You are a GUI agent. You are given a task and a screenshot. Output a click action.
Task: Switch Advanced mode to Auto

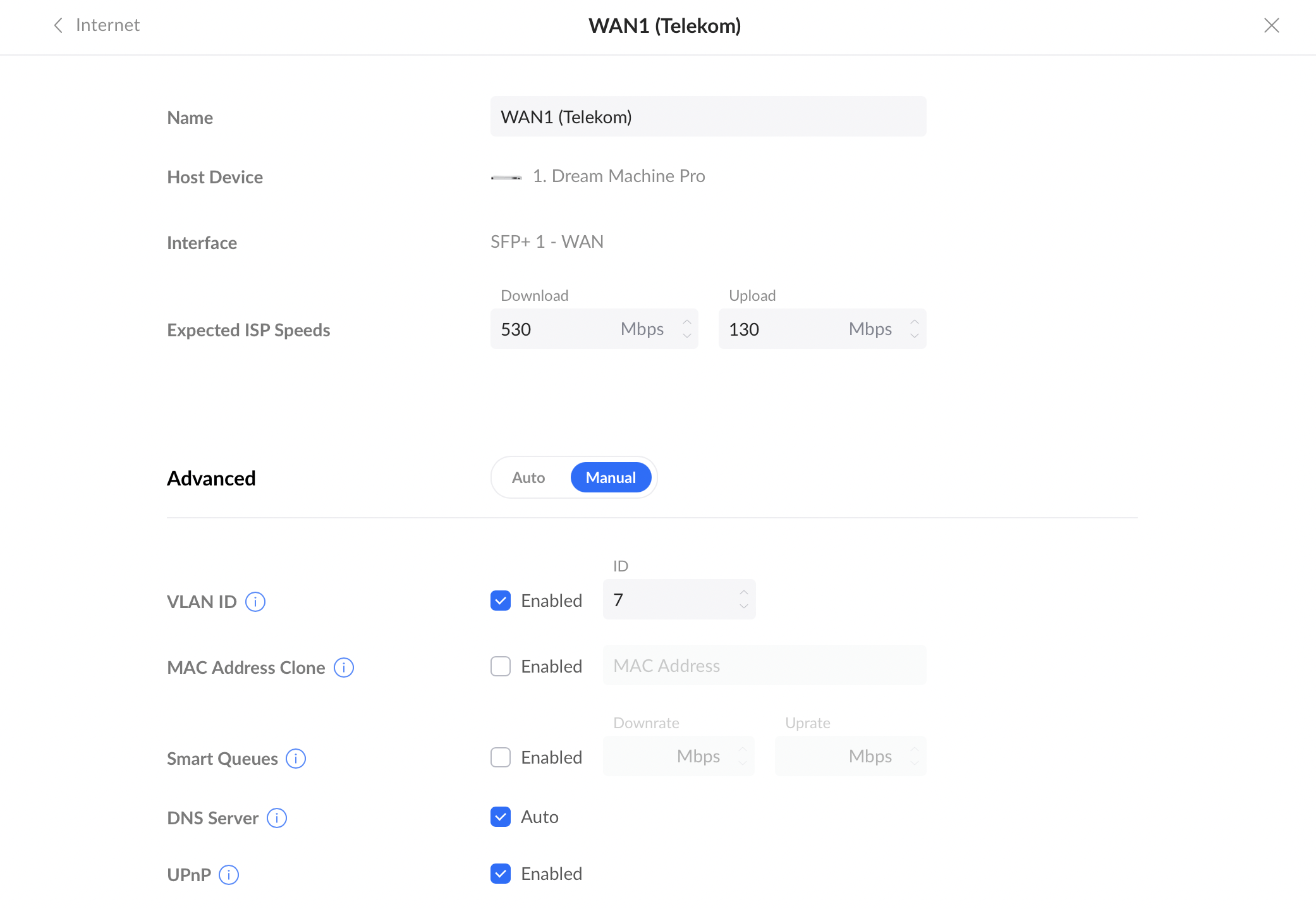coord(528,477)
